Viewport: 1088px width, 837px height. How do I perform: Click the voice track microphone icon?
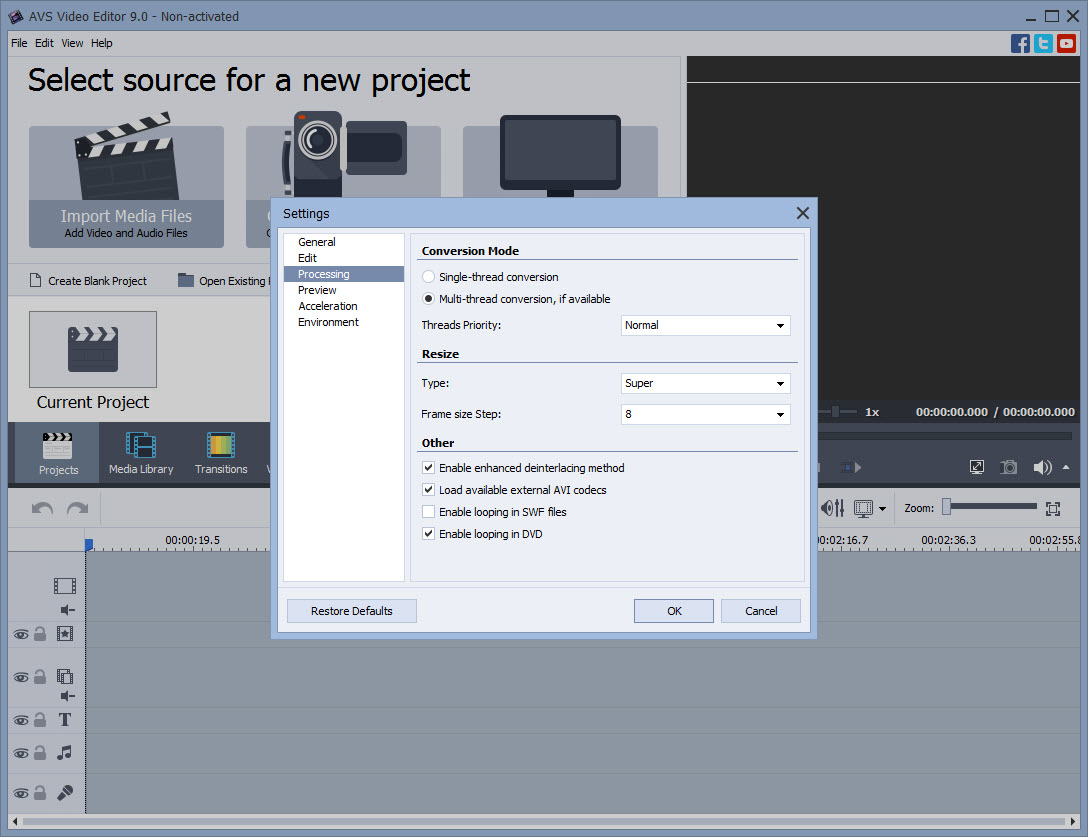(65, 793)
